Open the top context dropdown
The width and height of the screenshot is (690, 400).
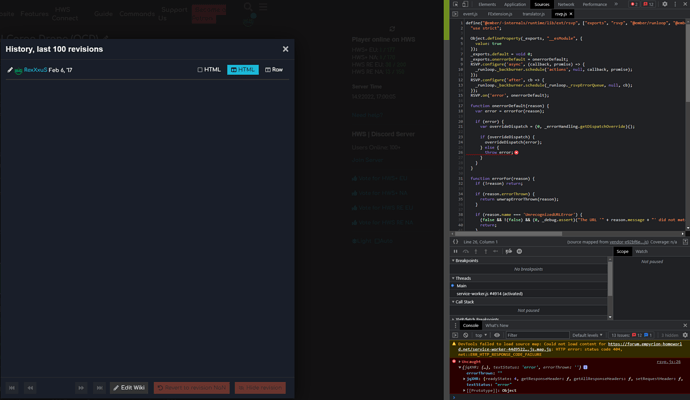click(x=480, y=335)
